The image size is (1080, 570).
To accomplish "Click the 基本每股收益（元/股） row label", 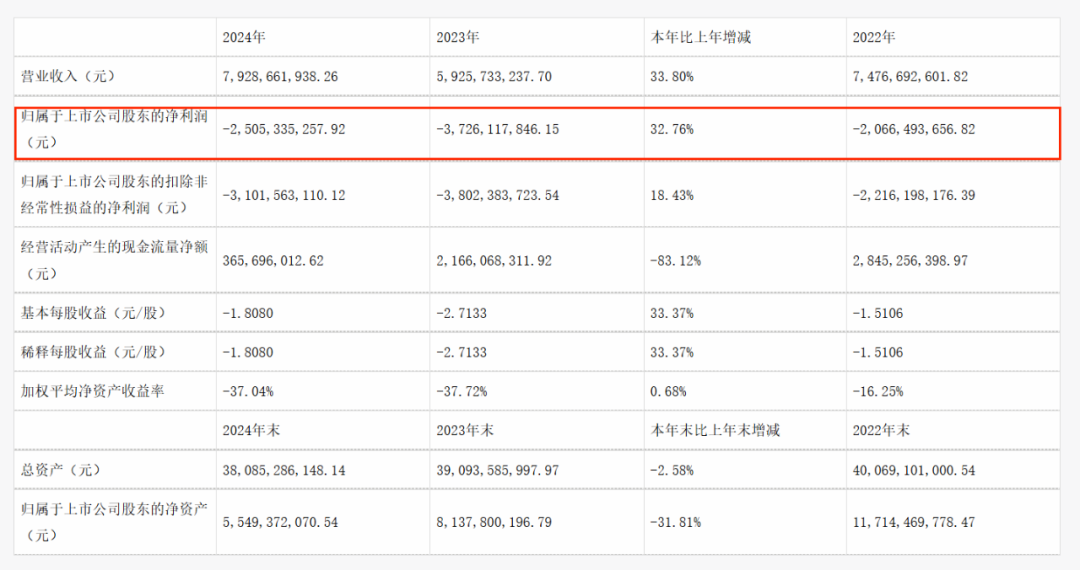I will [x=93, y=313].
